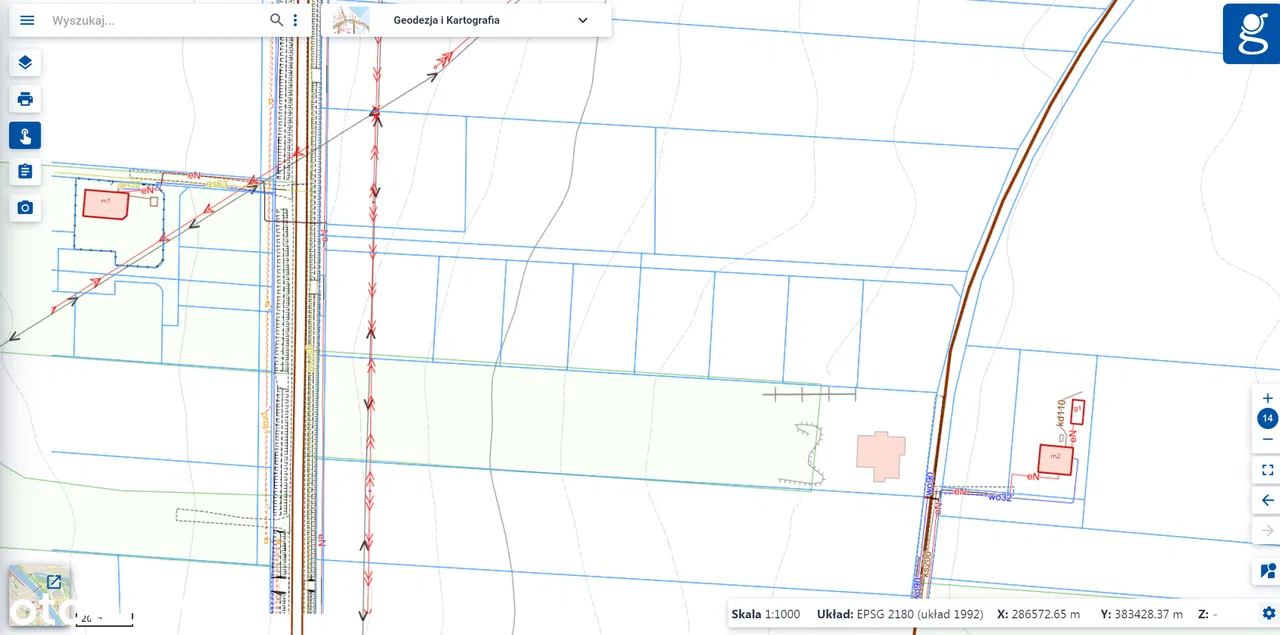
Task: Open the shapes map tools icon
Action: (x=1267, y=571)
